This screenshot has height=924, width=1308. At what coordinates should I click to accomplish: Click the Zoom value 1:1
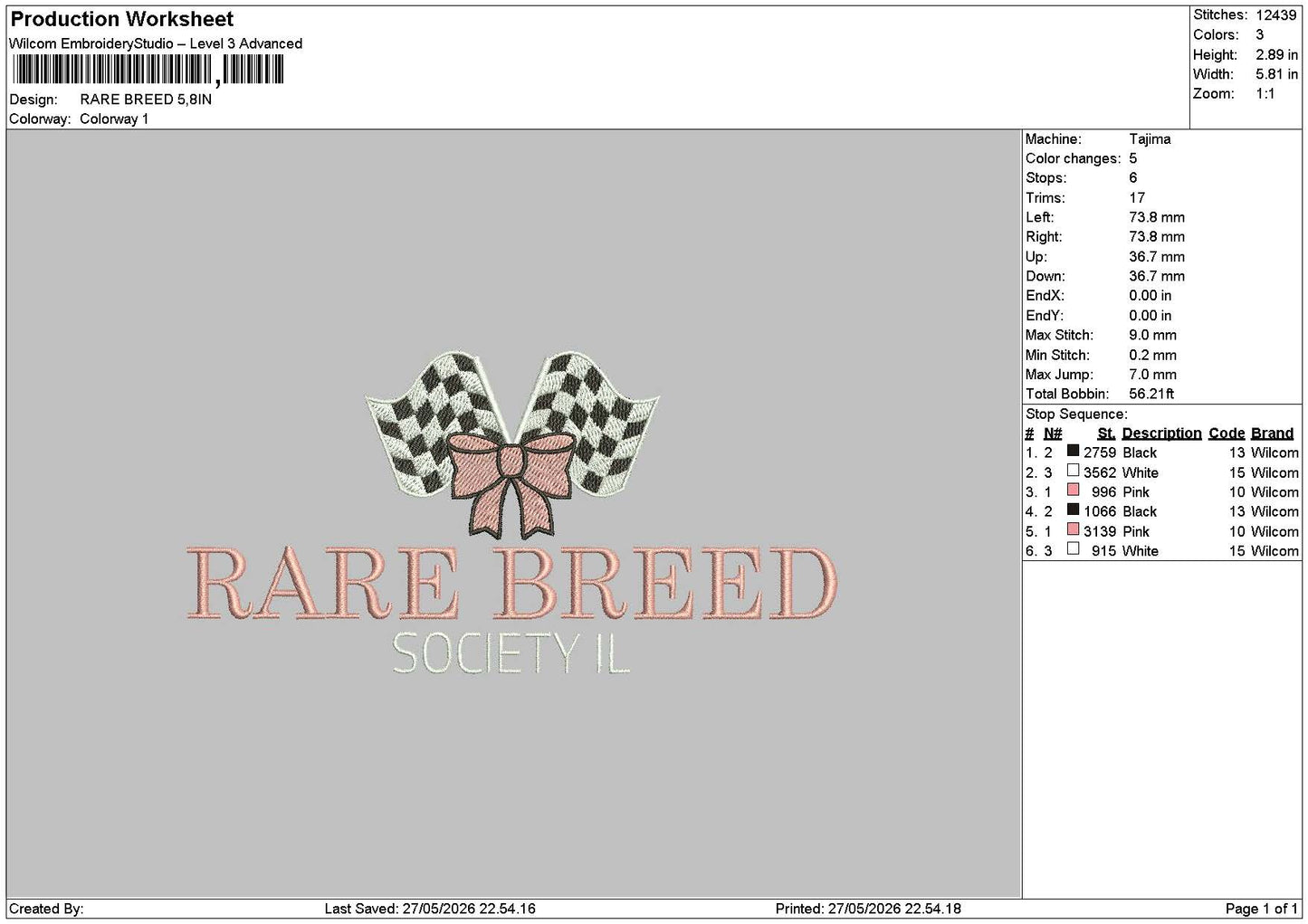(x=1265, y=93)
